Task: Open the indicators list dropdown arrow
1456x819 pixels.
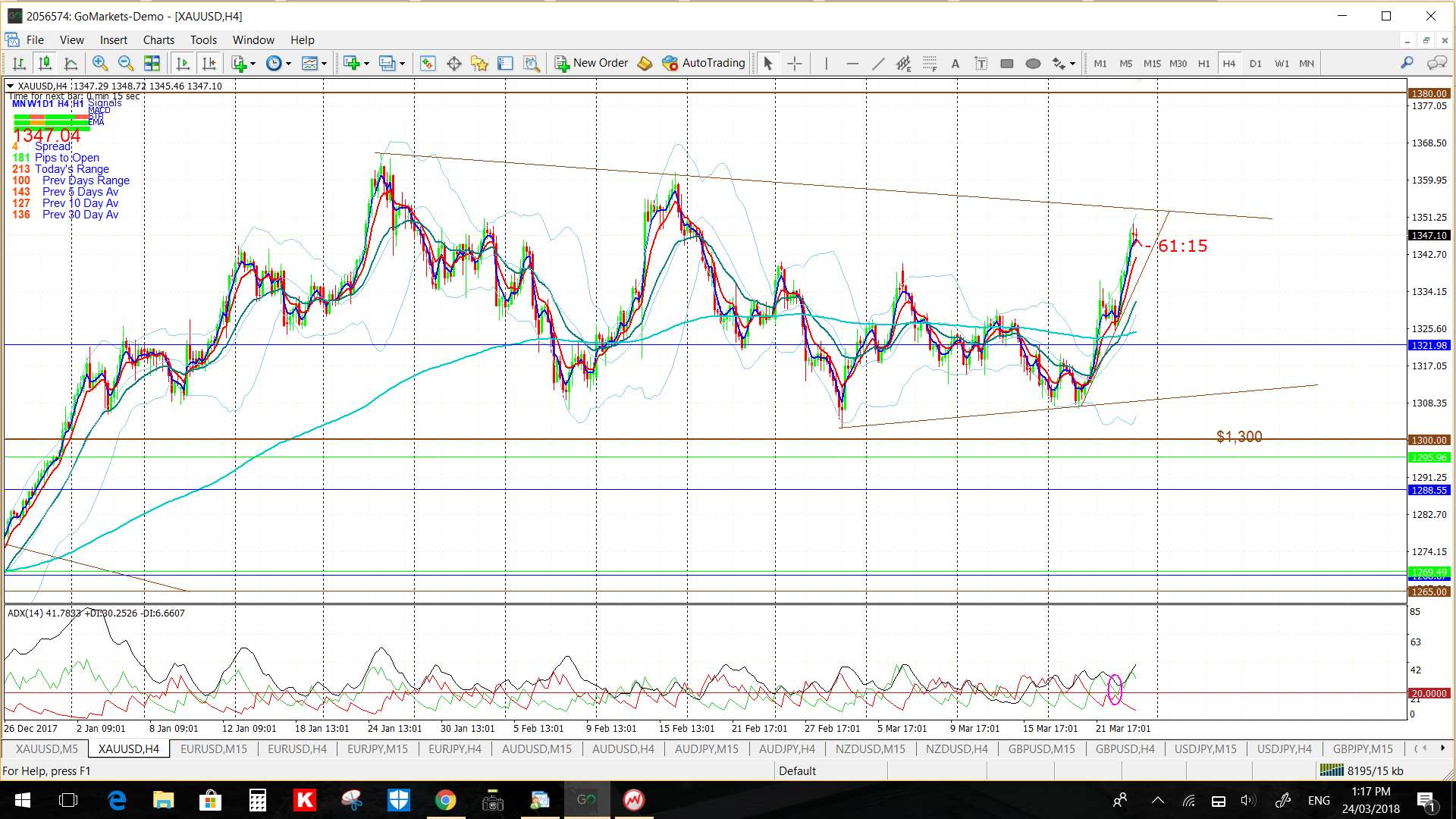Action: 253,64
